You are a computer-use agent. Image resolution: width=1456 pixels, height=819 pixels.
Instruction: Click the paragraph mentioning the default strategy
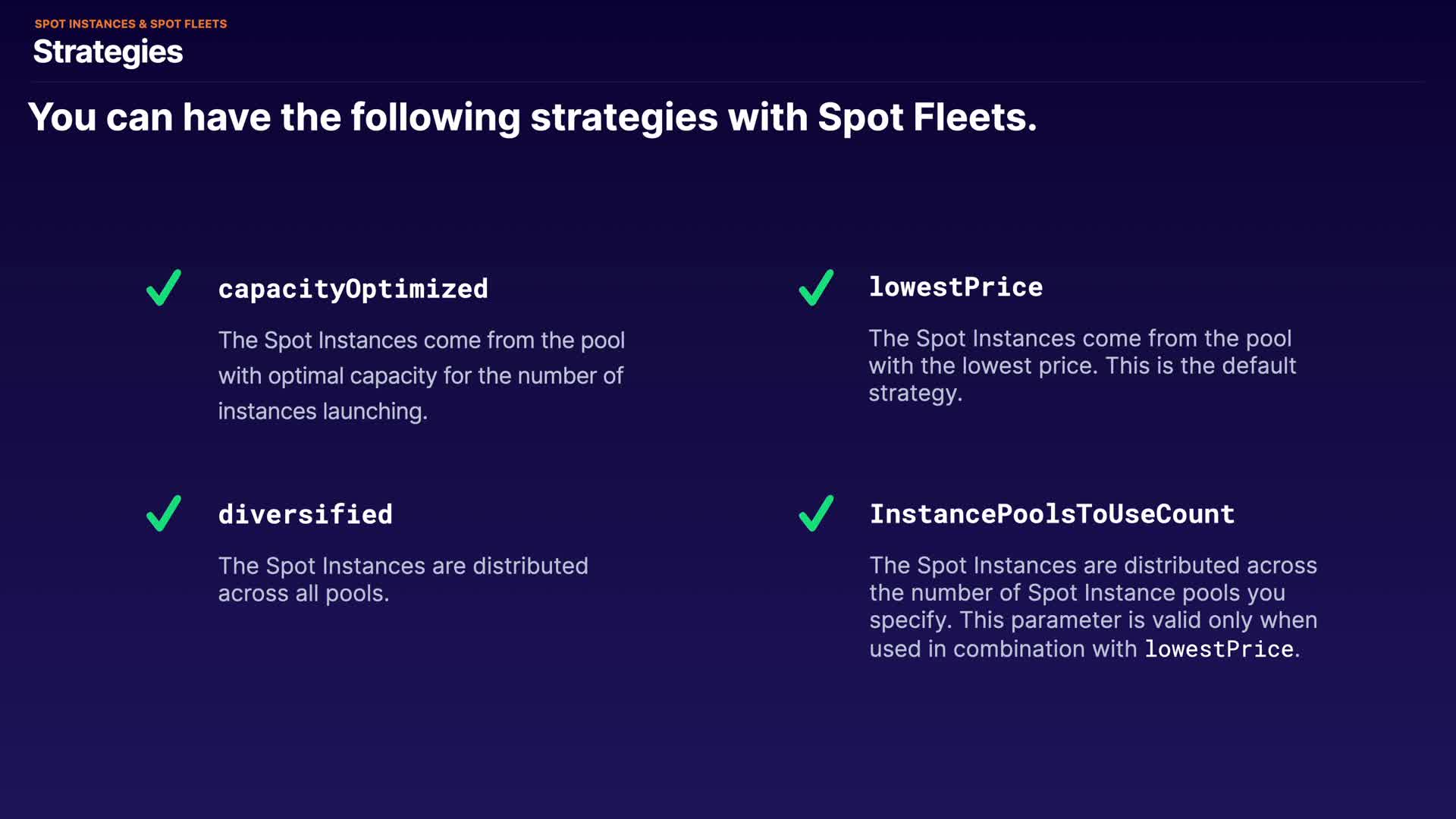point(1081,366)
